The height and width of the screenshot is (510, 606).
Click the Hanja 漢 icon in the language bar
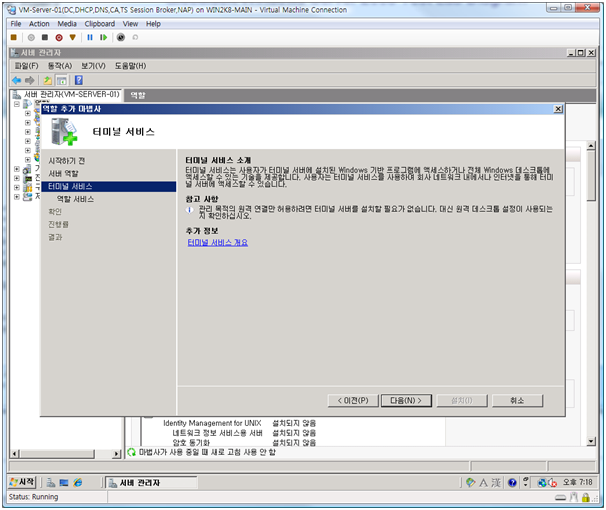coord(496,483)
